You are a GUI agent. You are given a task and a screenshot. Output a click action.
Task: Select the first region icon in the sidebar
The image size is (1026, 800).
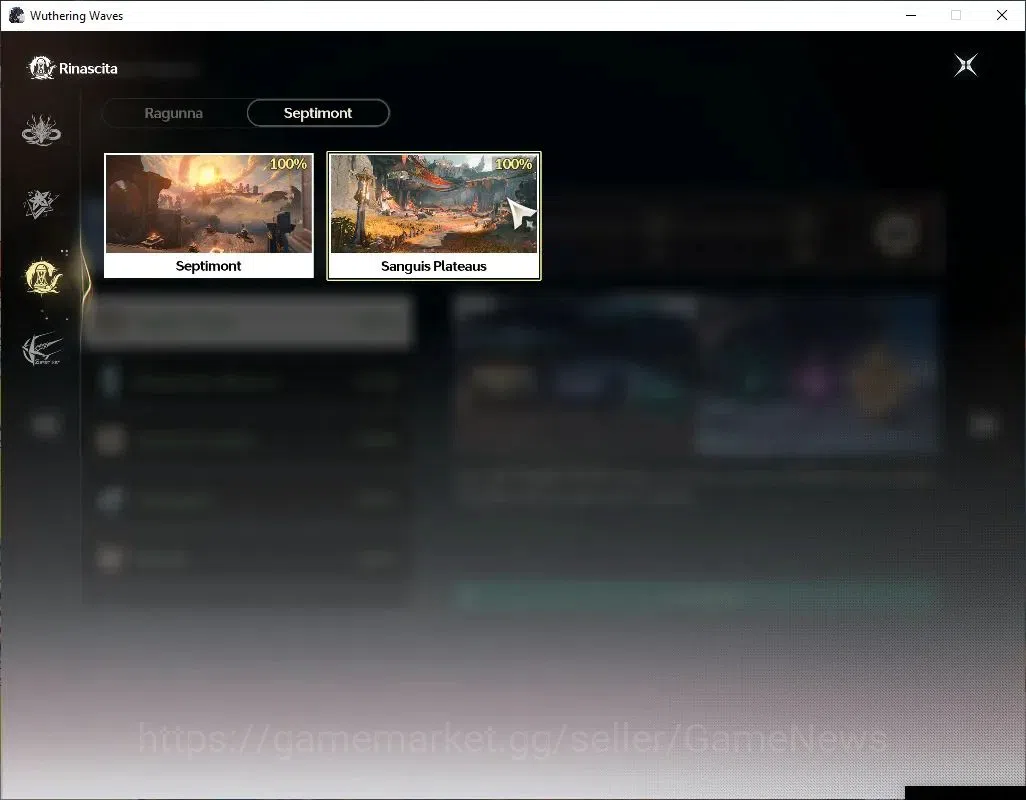click(41, 130)
